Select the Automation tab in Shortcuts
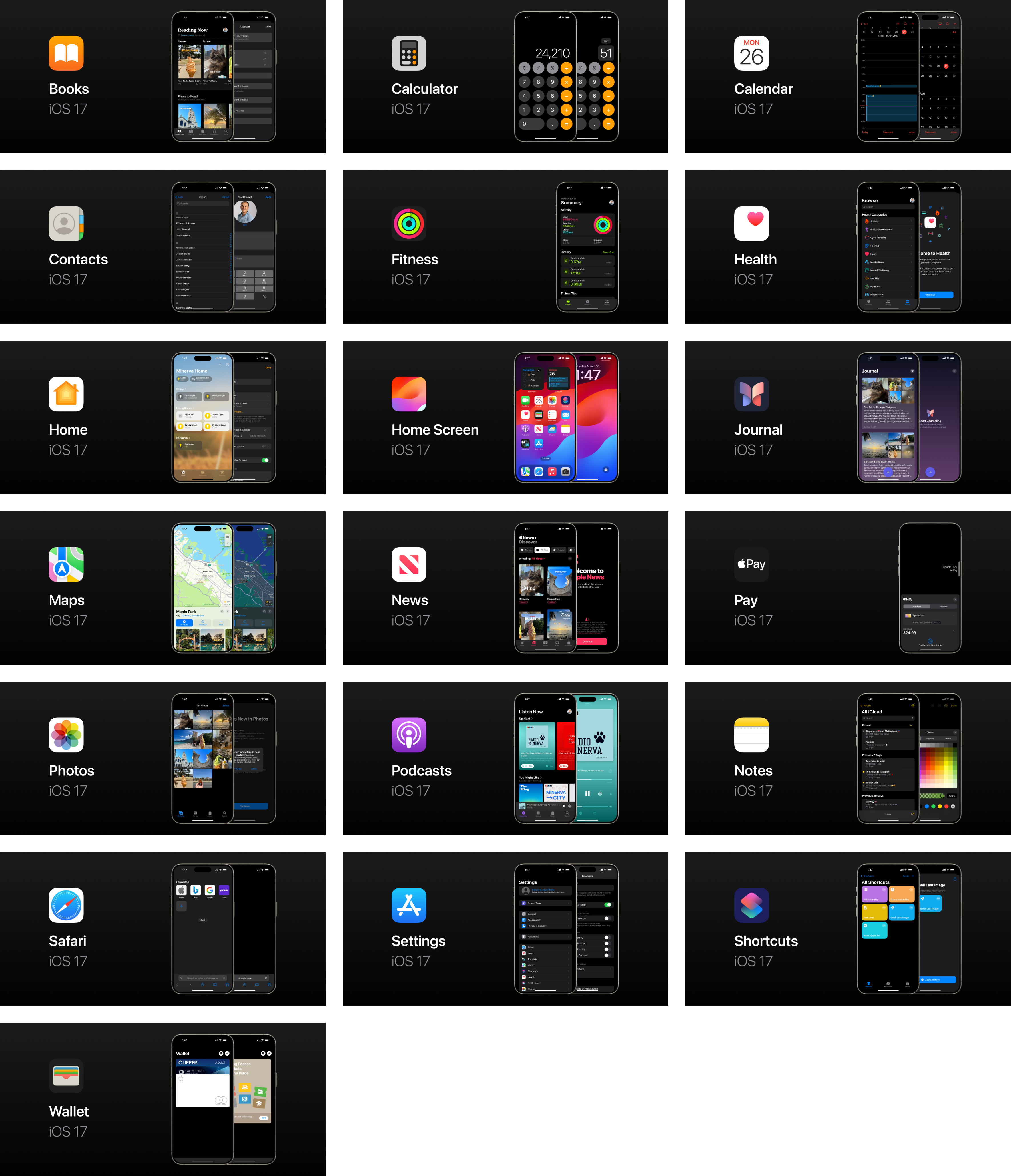The height and width of the screenshot is (1176, 1011). (x=888, y=984)
